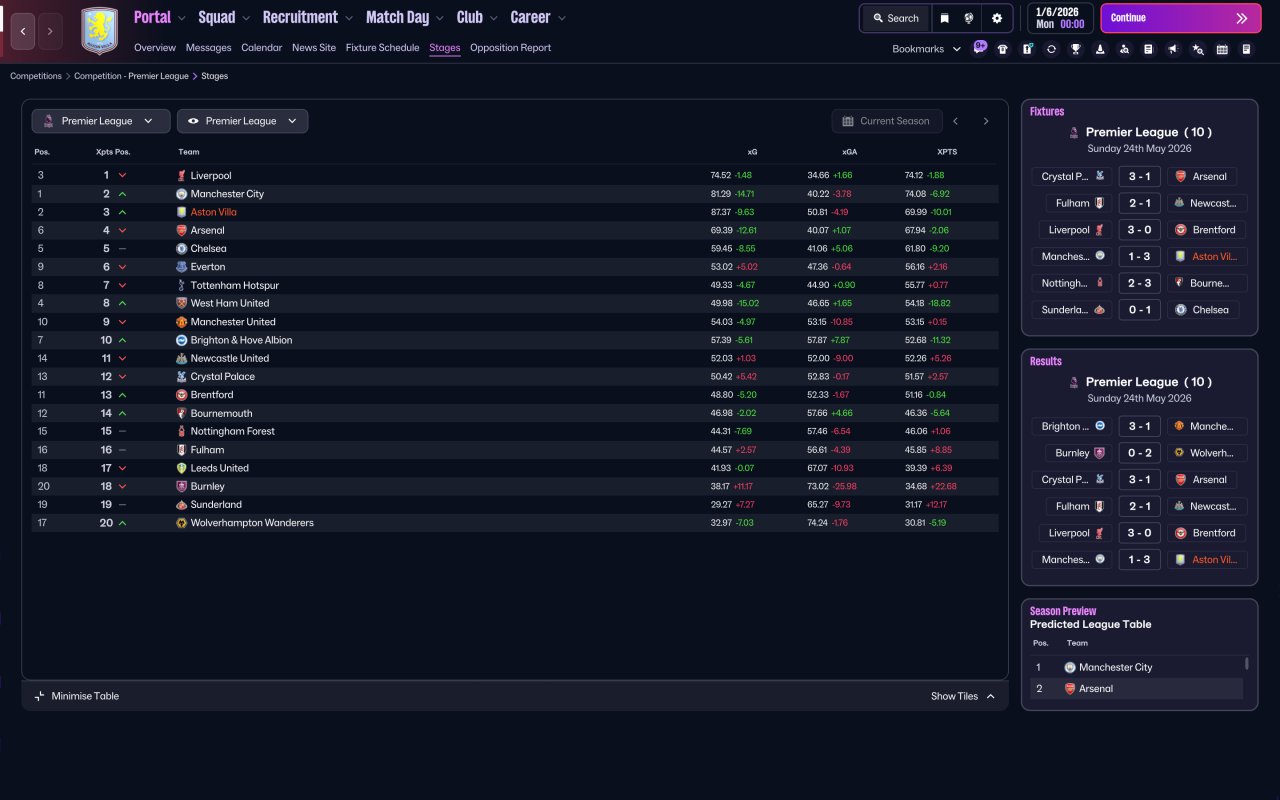Screen dimensions: 1280x800
Task: Go back with the left arrow button
Action: coord(23,31)
